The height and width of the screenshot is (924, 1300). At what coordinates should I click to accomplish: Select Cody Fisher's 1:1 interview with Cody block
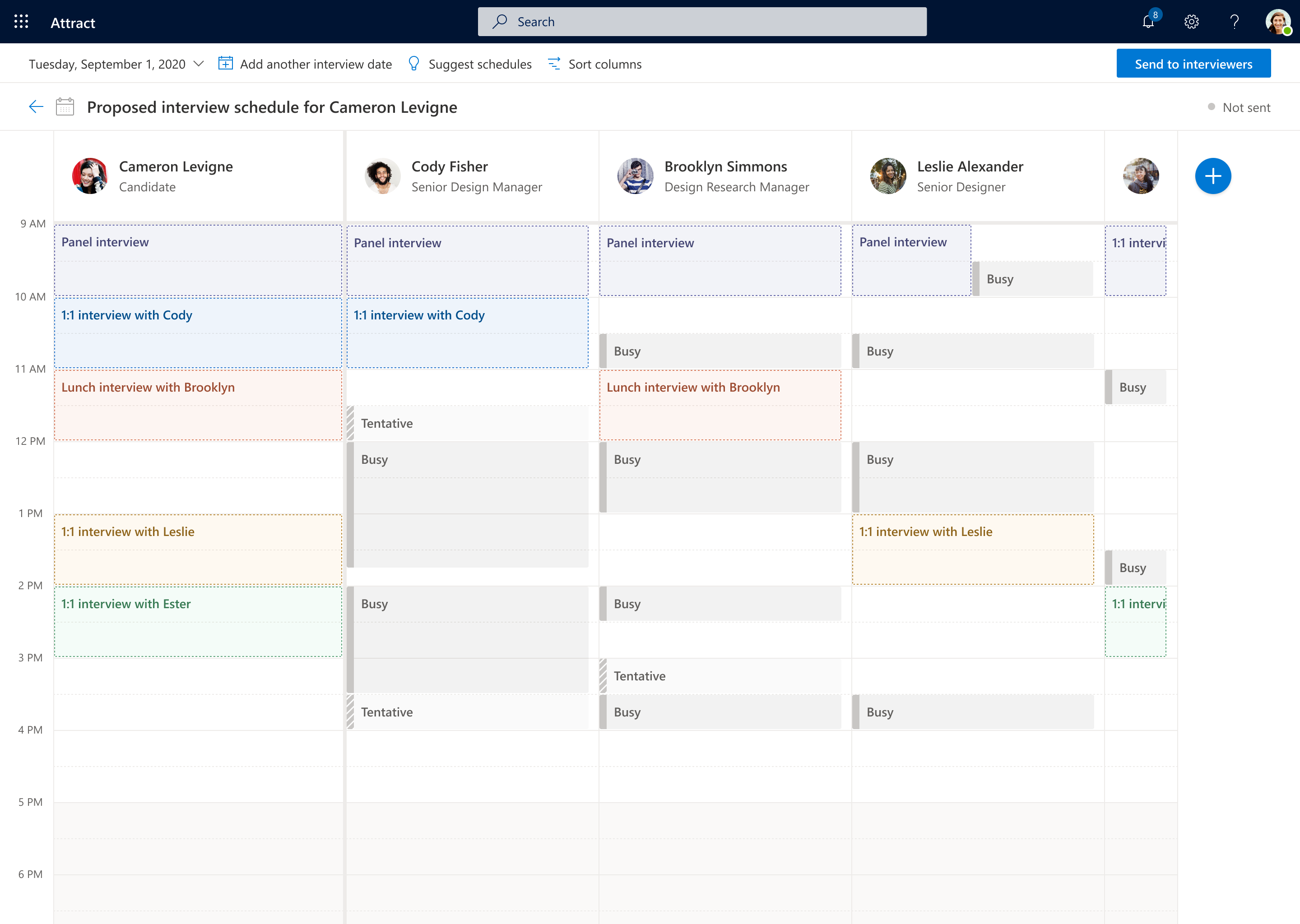[x=467, y=333]
